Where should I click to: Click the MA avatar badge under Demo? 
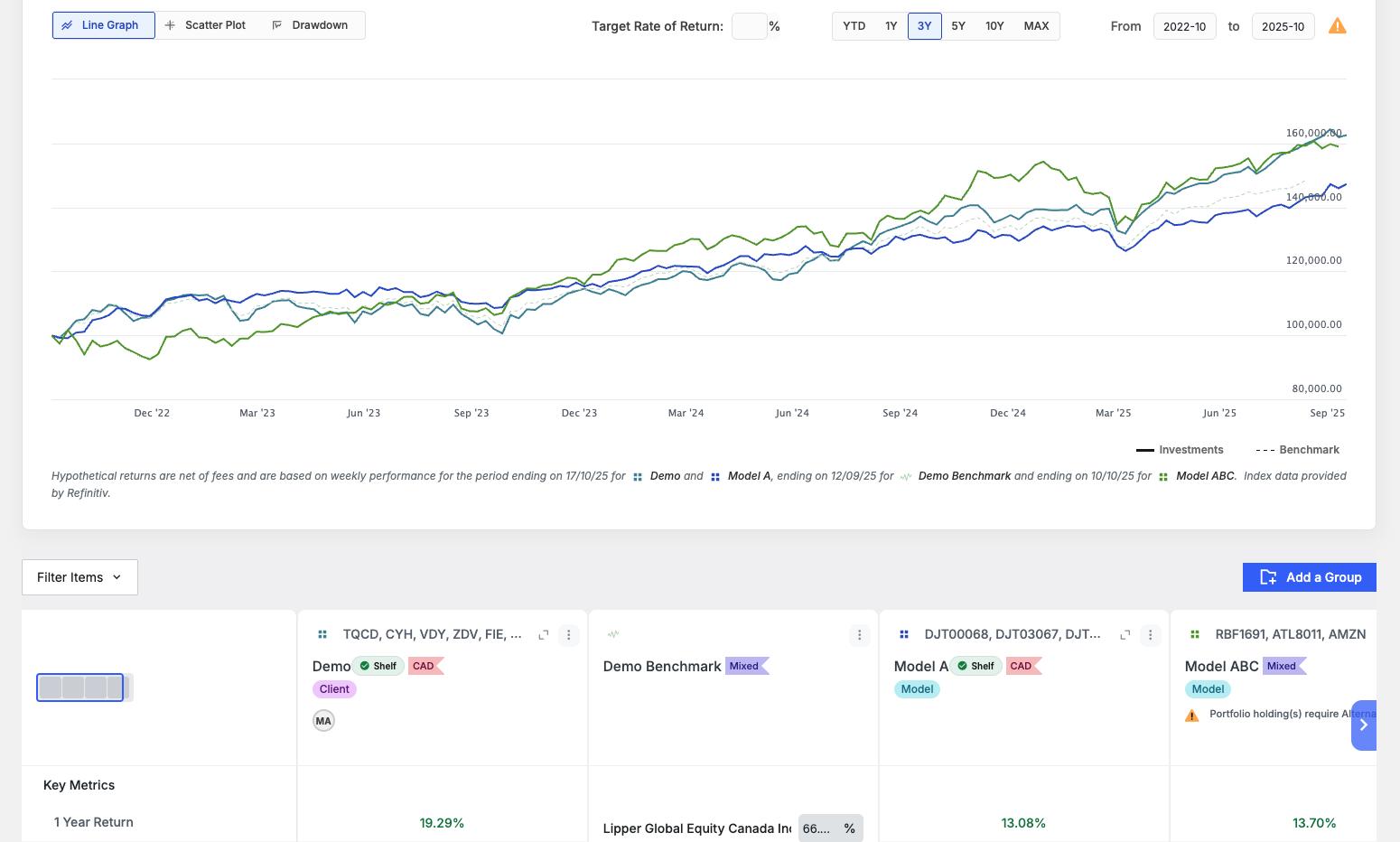click(323, 721)
